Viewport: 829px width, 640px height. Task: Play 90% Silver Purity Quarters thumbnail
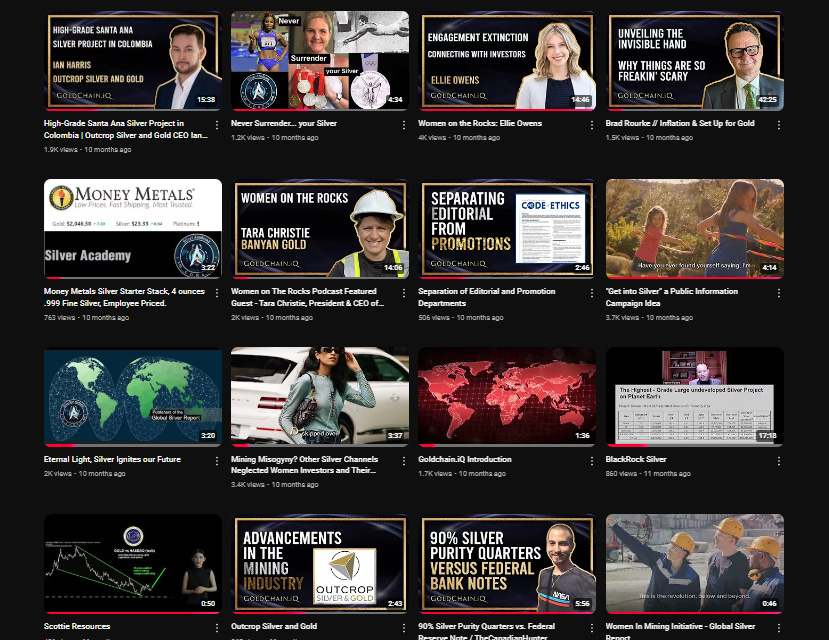507,564
